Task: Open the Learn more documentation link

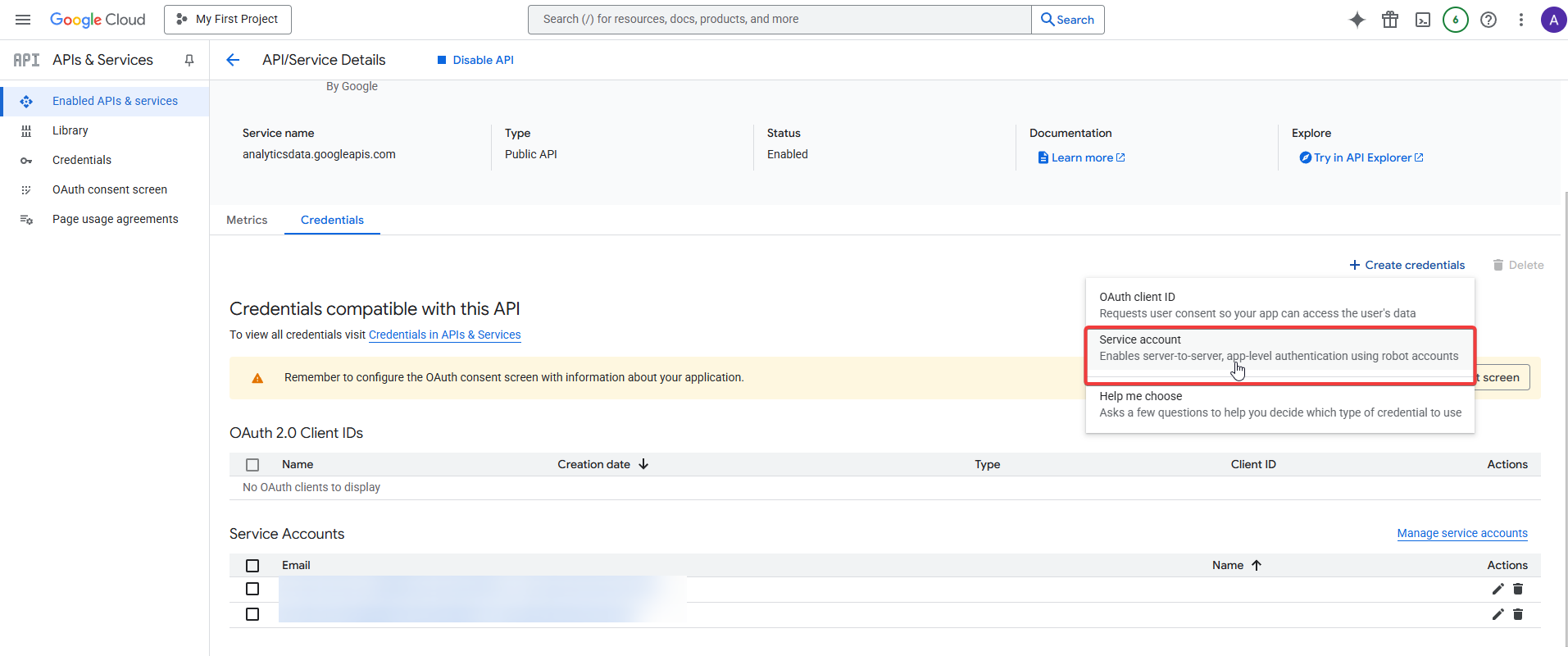Action: (x=1082, y=157)
